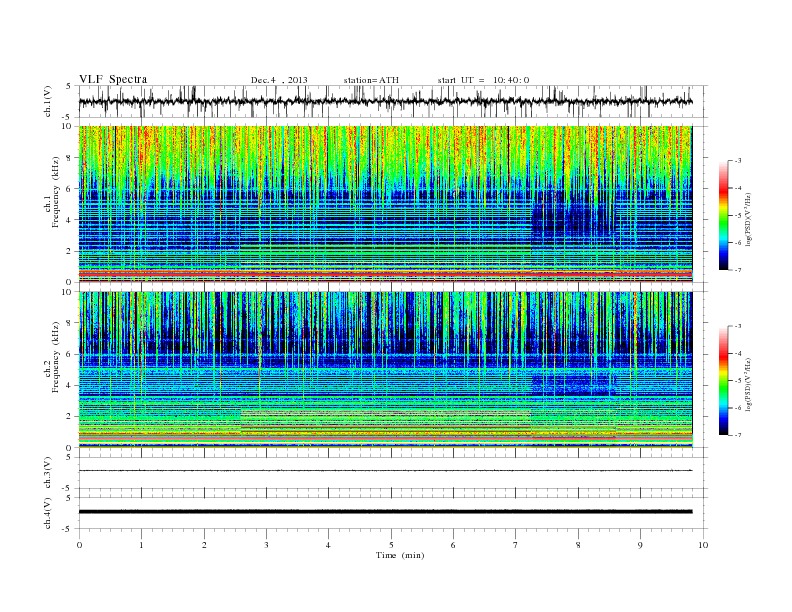Click the "Time (min)" x-axis label
The width and height of the screenshot is (792, 612).
pos(400,555)
